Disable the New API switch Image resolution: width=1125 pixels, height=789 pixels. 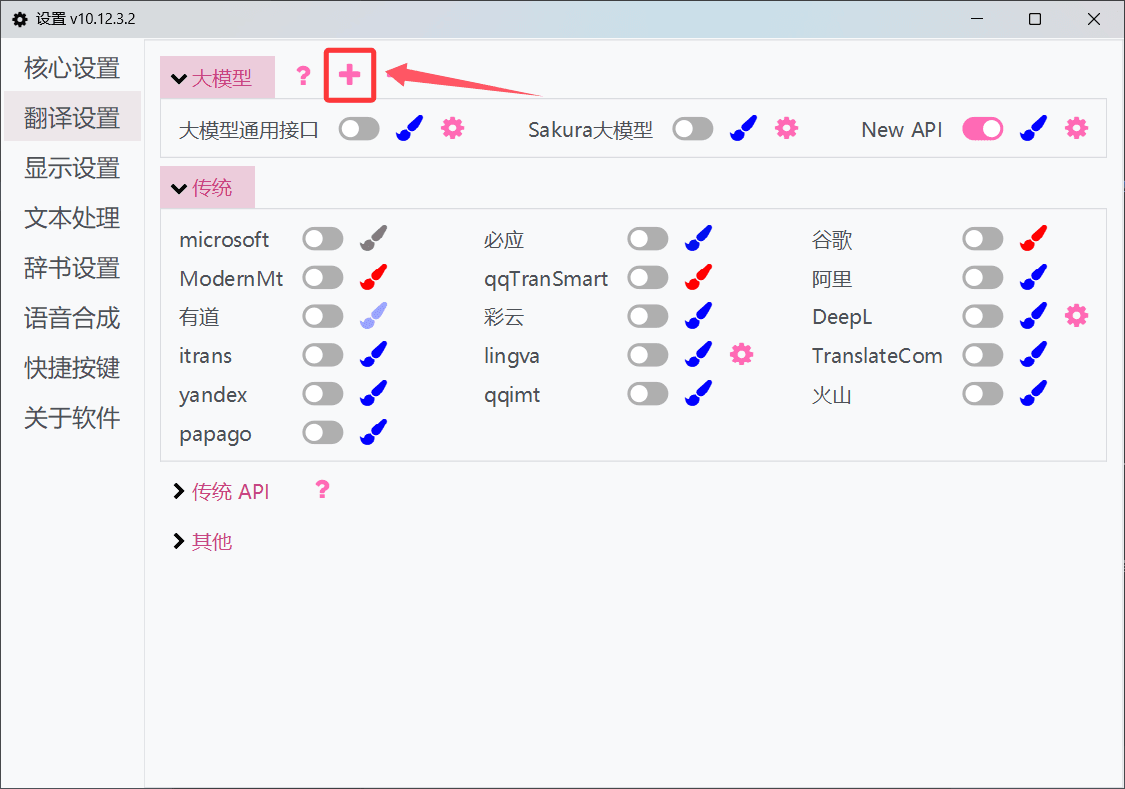point(982,128)
